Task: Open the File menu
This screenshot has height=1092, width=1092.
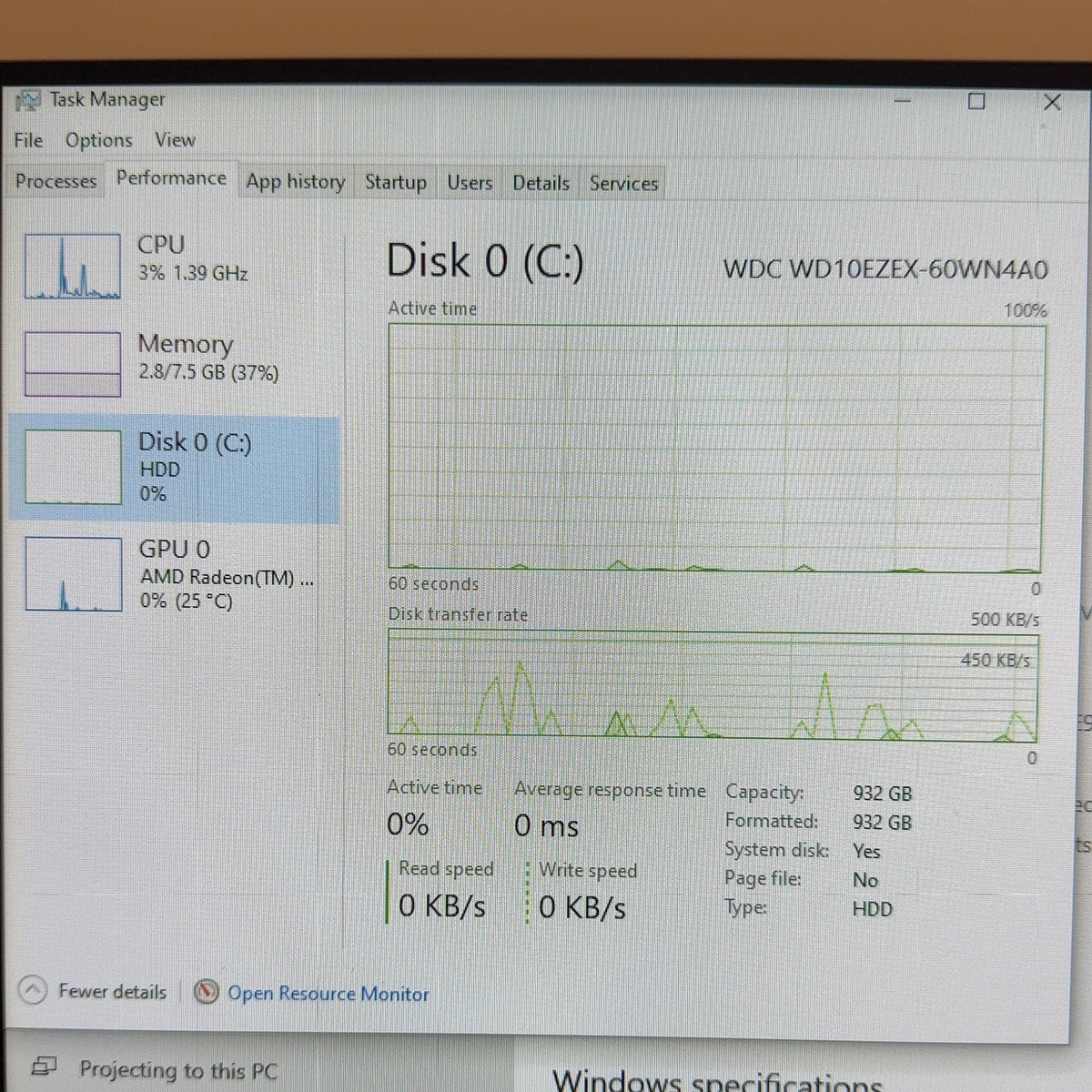Action: pyautogui.click(x=28, y=140)
